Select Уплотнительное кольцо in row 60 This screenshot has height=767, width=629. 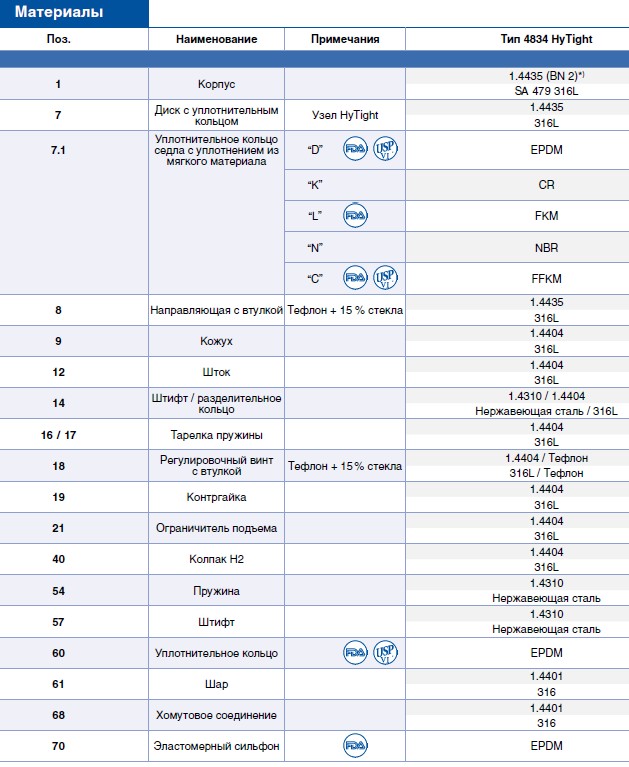(216, 653)
